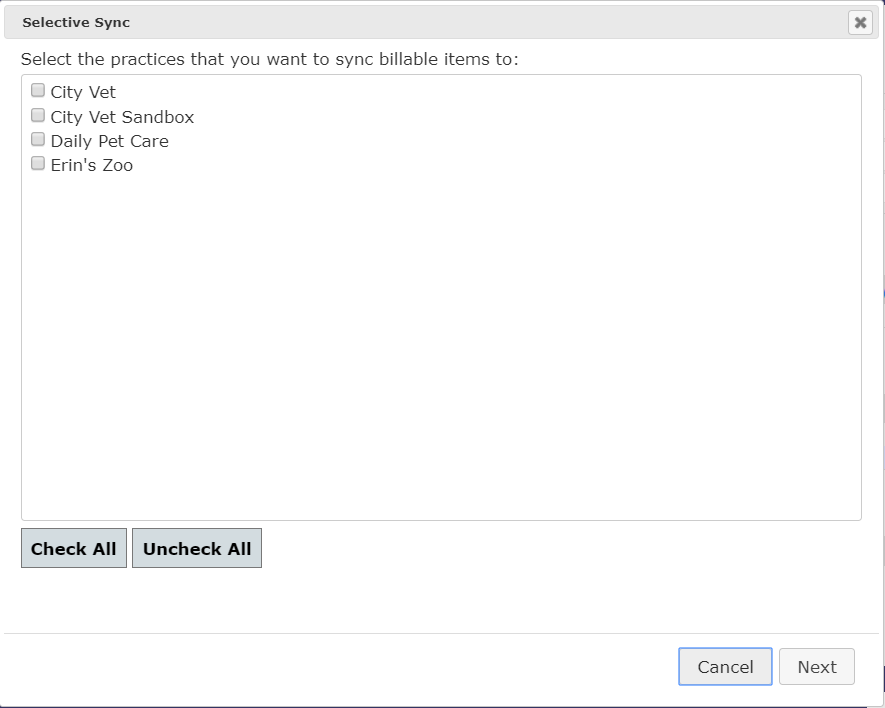Proceed with the Next button

pos(817,667)
